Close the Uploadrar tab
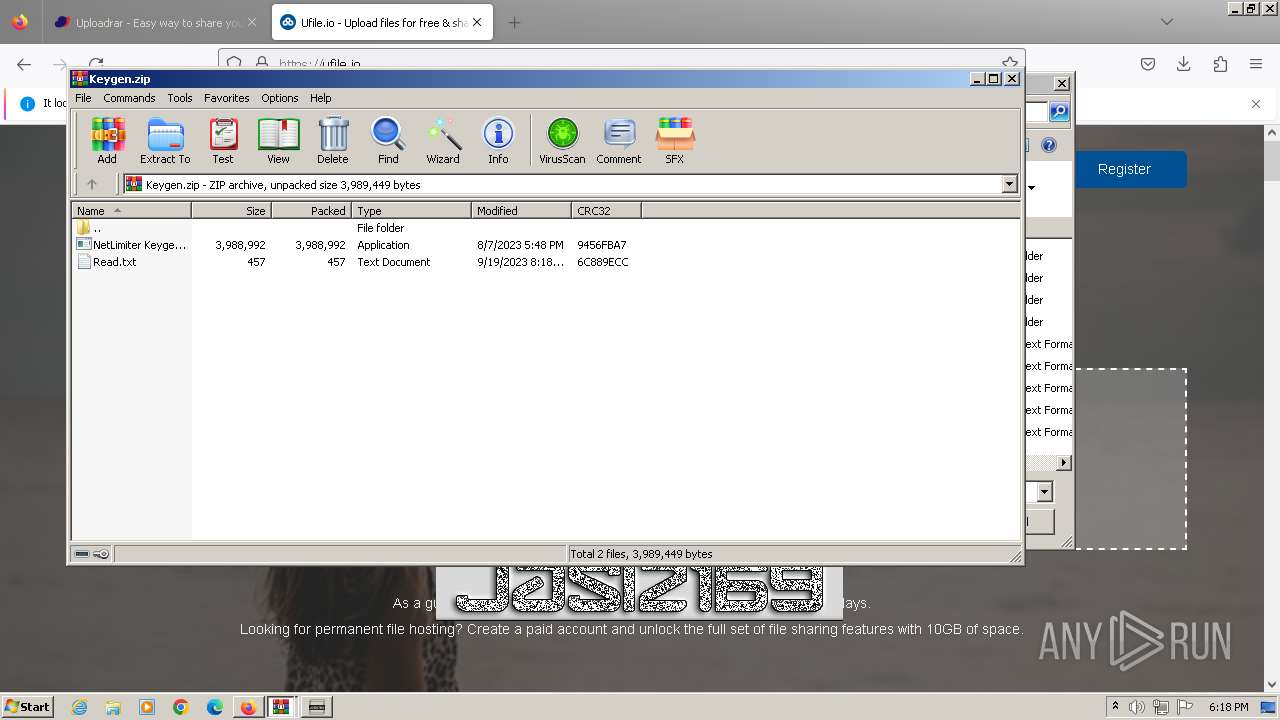 coord(251,22)
